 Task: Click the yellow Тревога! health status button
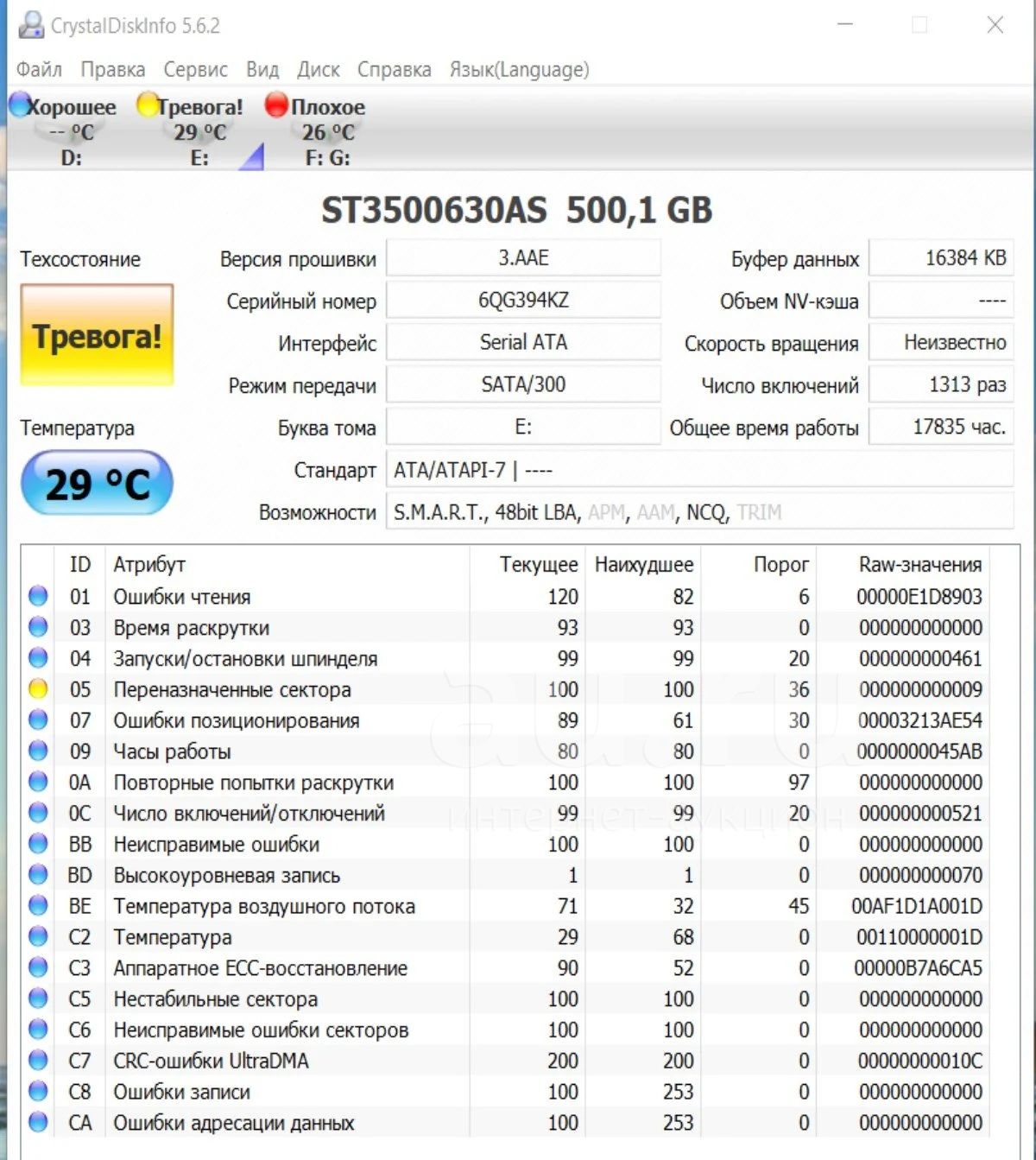point(97,334)
